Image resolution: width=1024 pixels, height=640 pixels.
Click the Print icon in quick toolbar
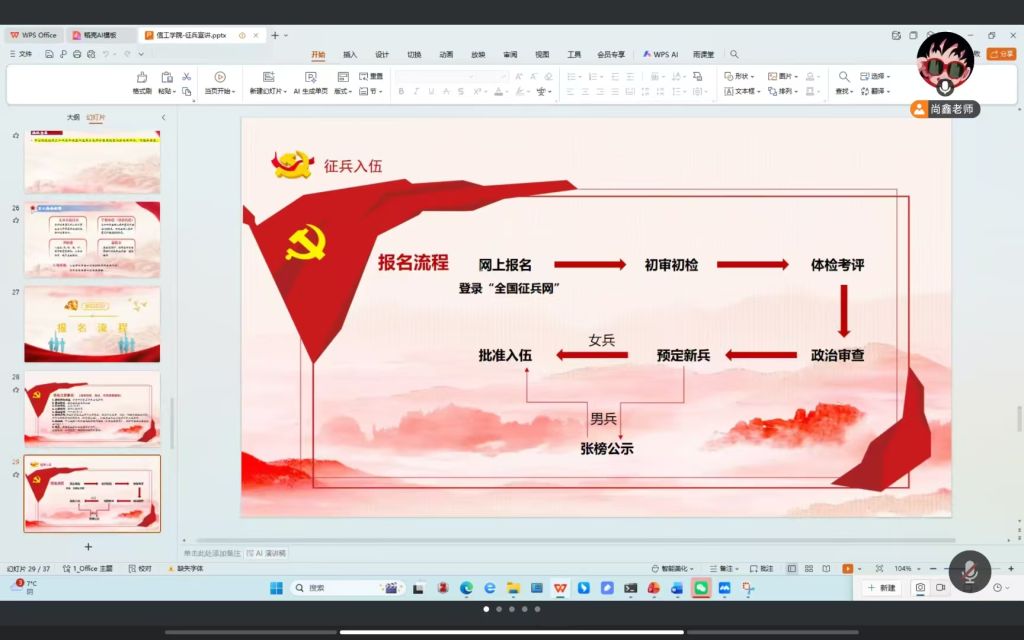tap(77, 54)
